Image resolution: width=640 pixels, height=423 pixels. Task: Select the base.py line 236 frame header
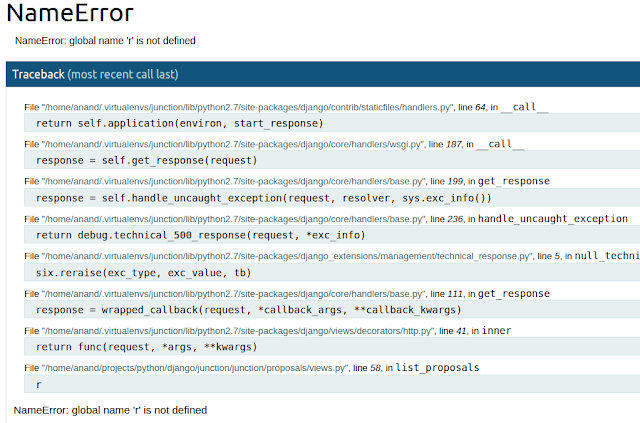[x=326, y=219]
